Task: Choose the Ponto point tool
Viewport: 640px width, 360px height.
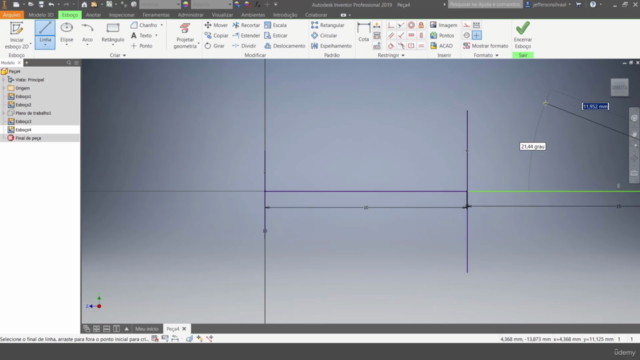Action: [141, 46]
